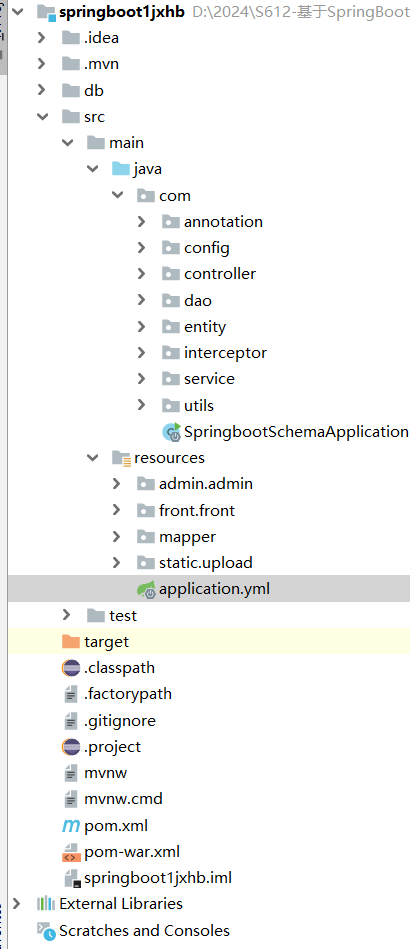Select the Scratches and Consoles node

pyautogui.click(x=144, y=930)
